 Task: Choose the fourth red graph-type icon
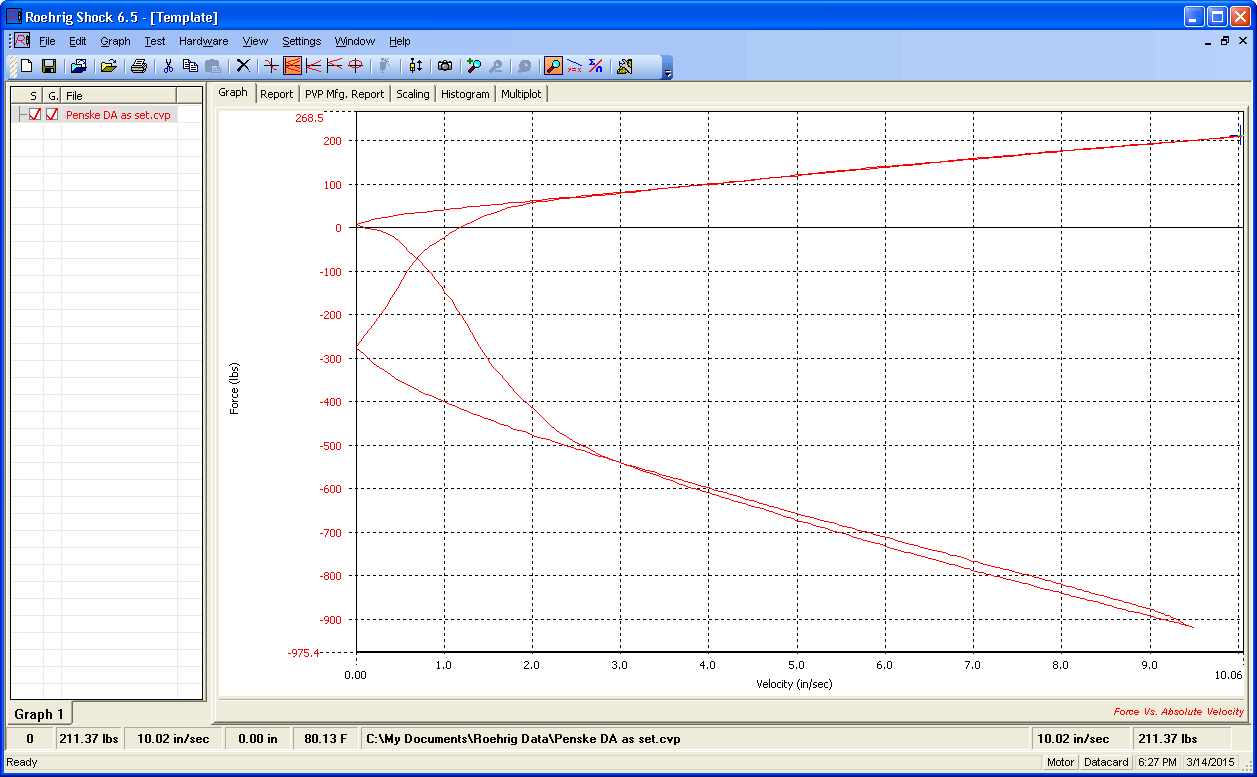334,66
